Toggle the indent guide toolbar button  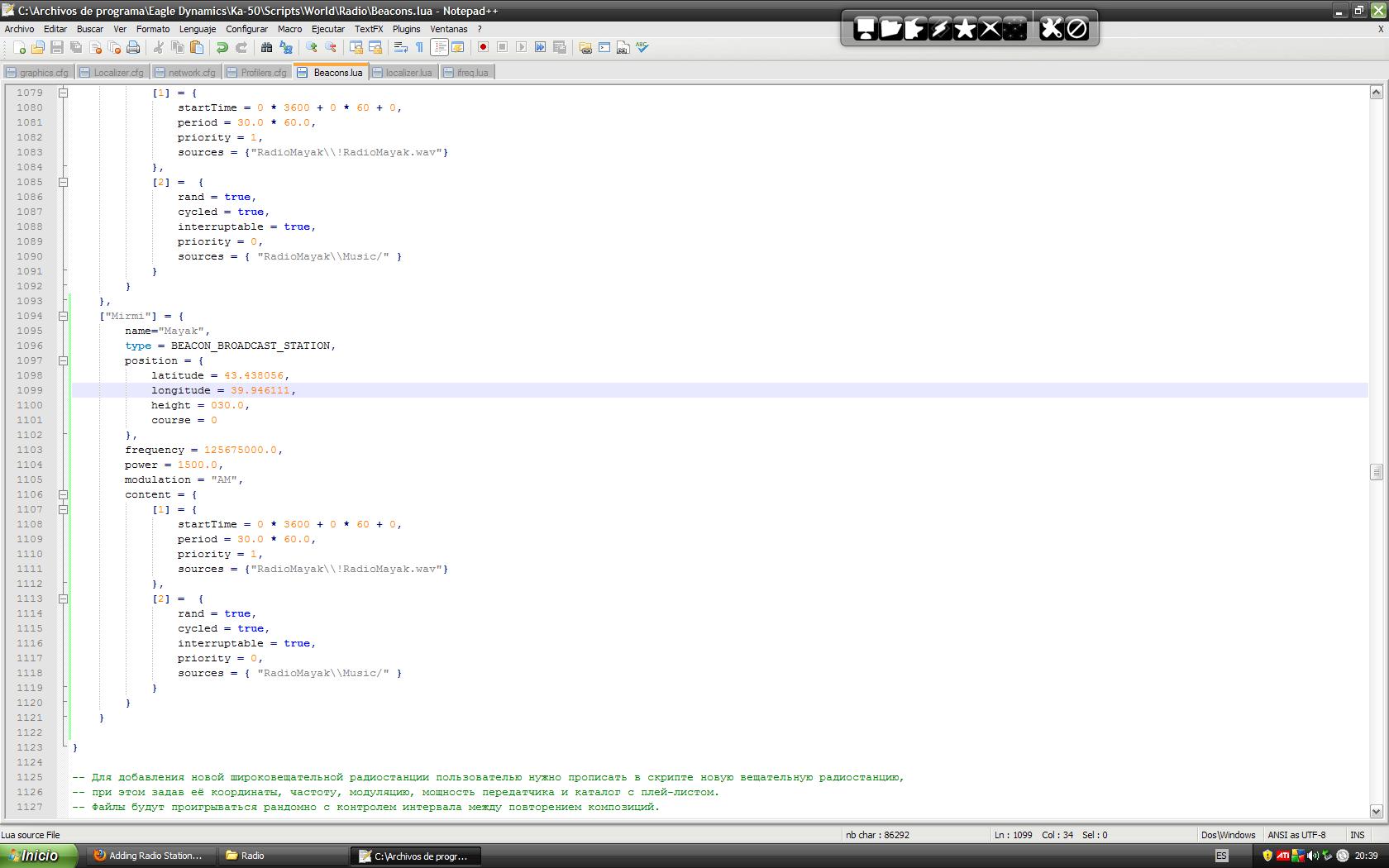[439, 48]
